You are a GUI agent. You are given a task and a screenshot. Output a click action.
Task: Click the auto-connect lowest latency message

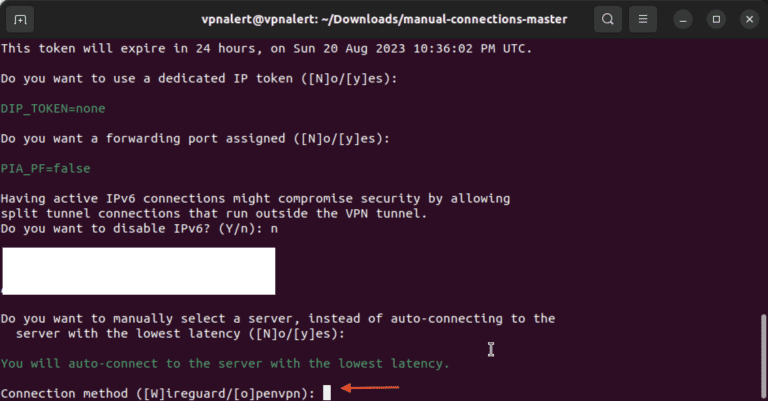pyautogui.click(x=225, y=363)
